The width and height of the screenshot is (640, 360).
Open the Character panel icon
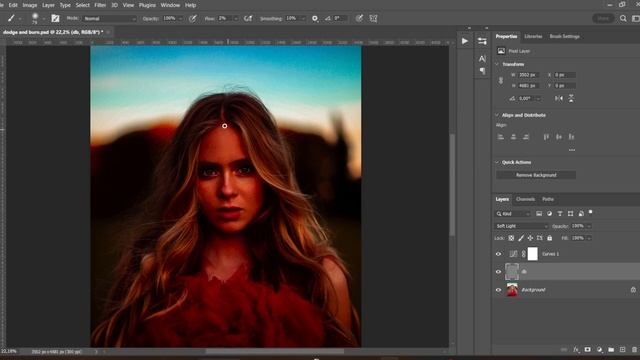click(482, 59)
